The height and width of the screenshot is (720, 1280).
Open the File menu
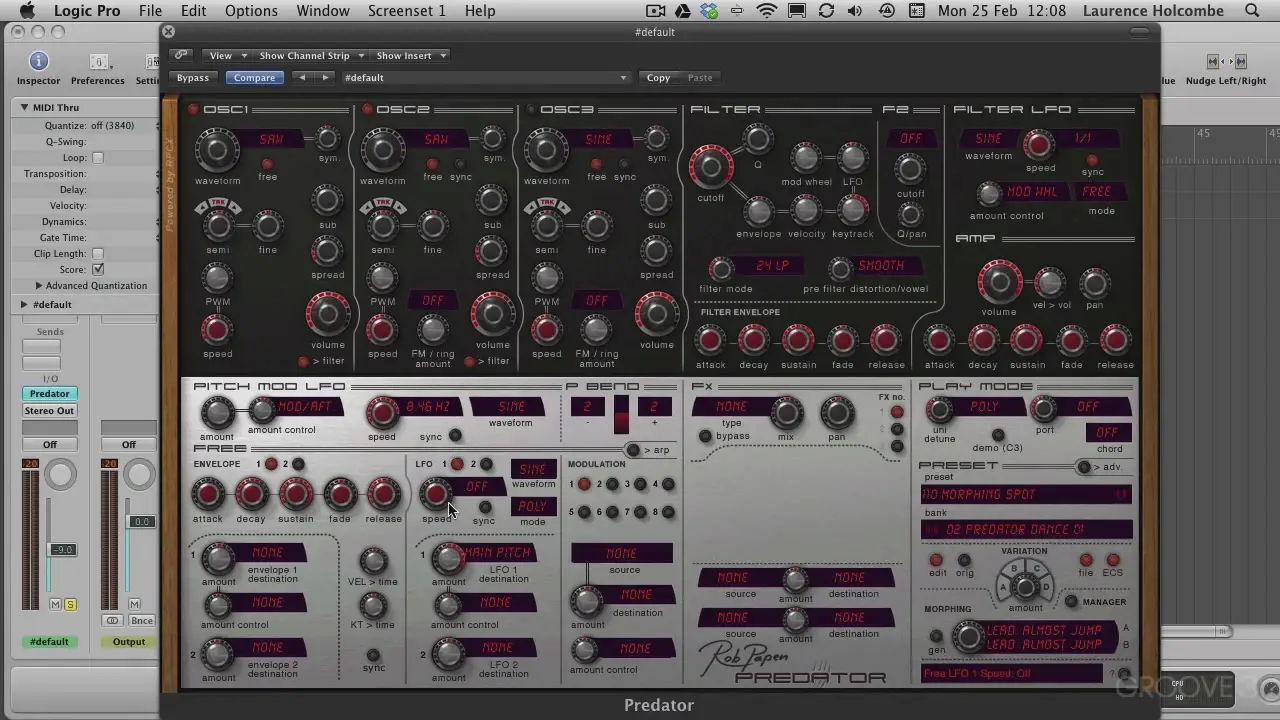pyautogui.click(x=150, y=11)
